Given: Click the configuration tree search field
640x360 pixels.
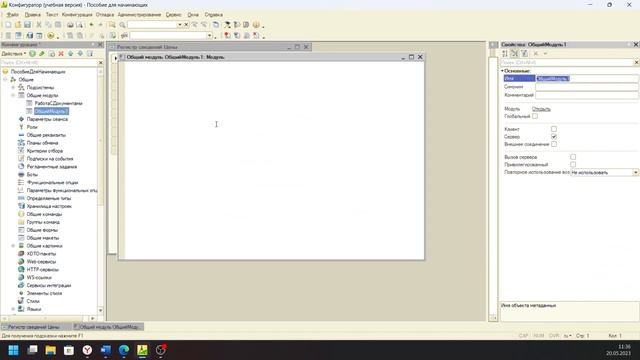Looking at the screenshot, I should pos(49,62).
